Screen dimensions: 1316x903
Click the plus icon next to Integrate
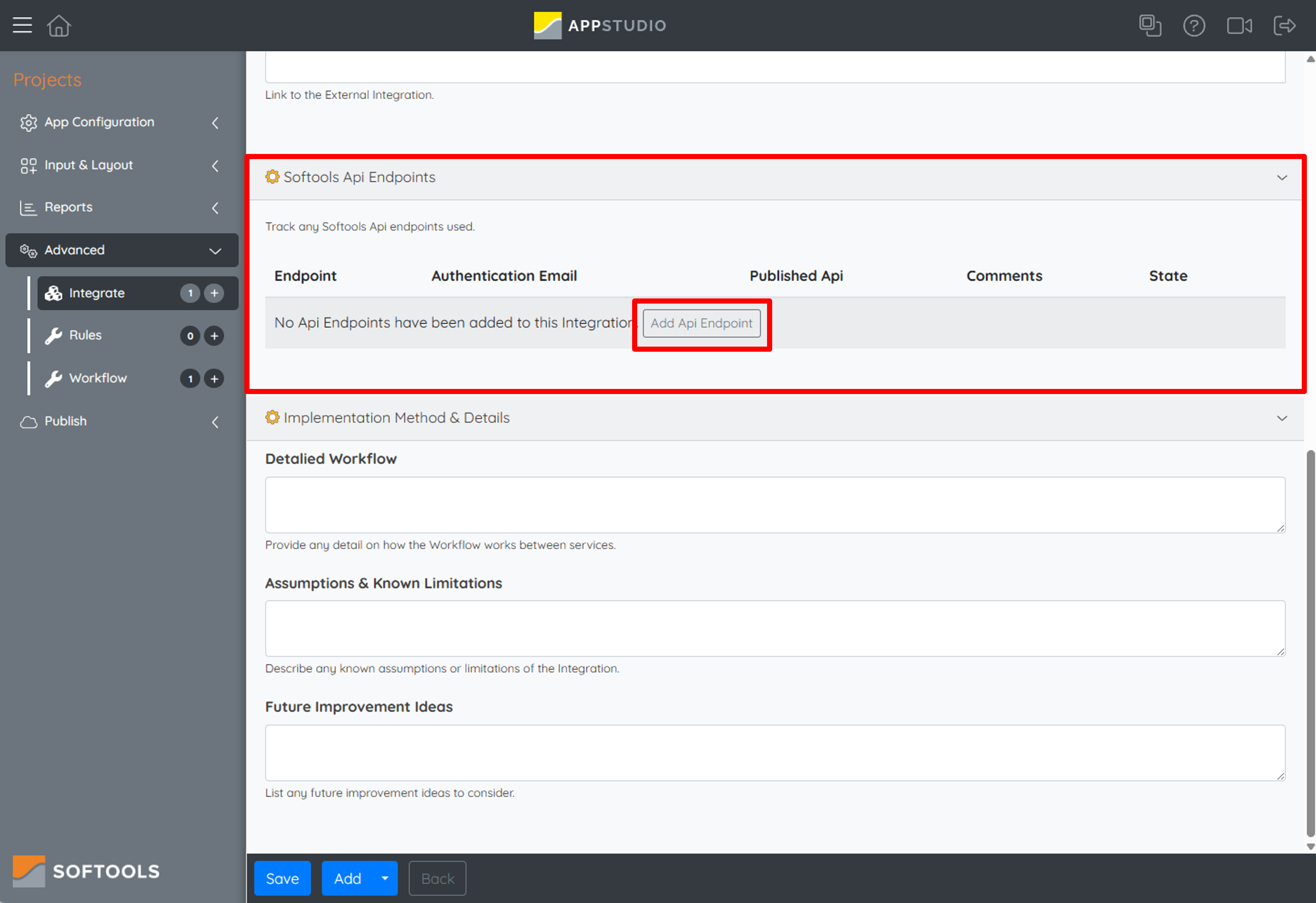coord(214,293)
